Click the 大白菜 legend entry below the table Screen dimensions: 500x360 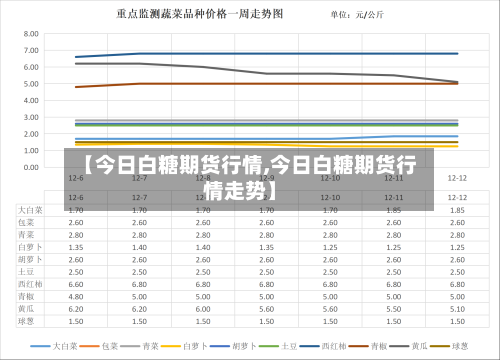[x=54, y=346]
